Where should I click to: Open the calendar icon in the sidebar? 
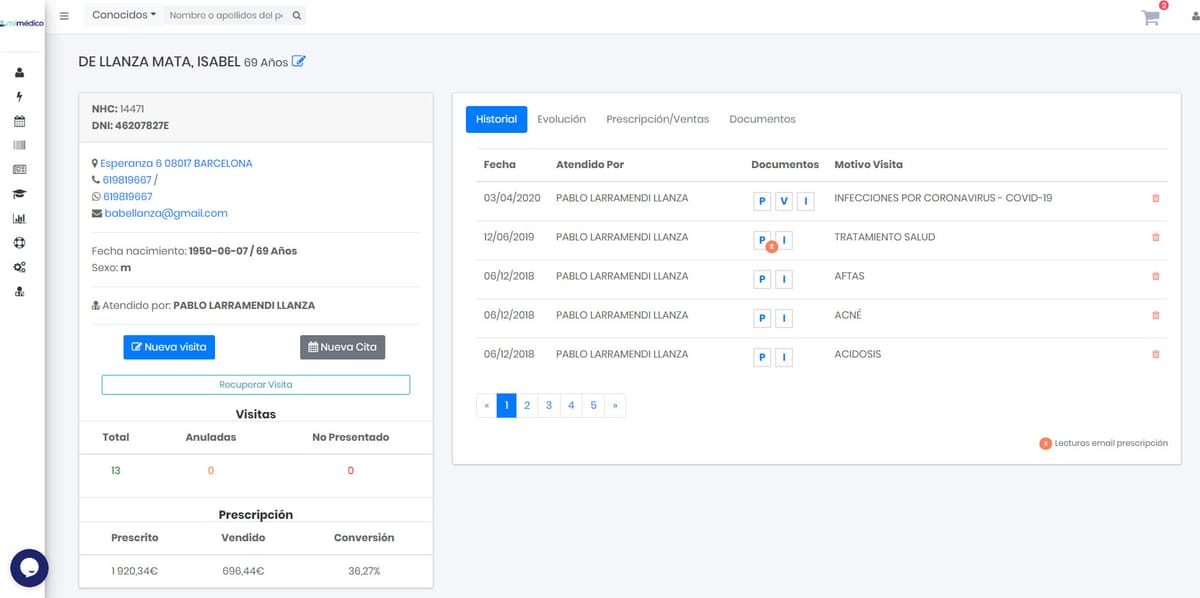pyautogui.click(x=20, y=121)
